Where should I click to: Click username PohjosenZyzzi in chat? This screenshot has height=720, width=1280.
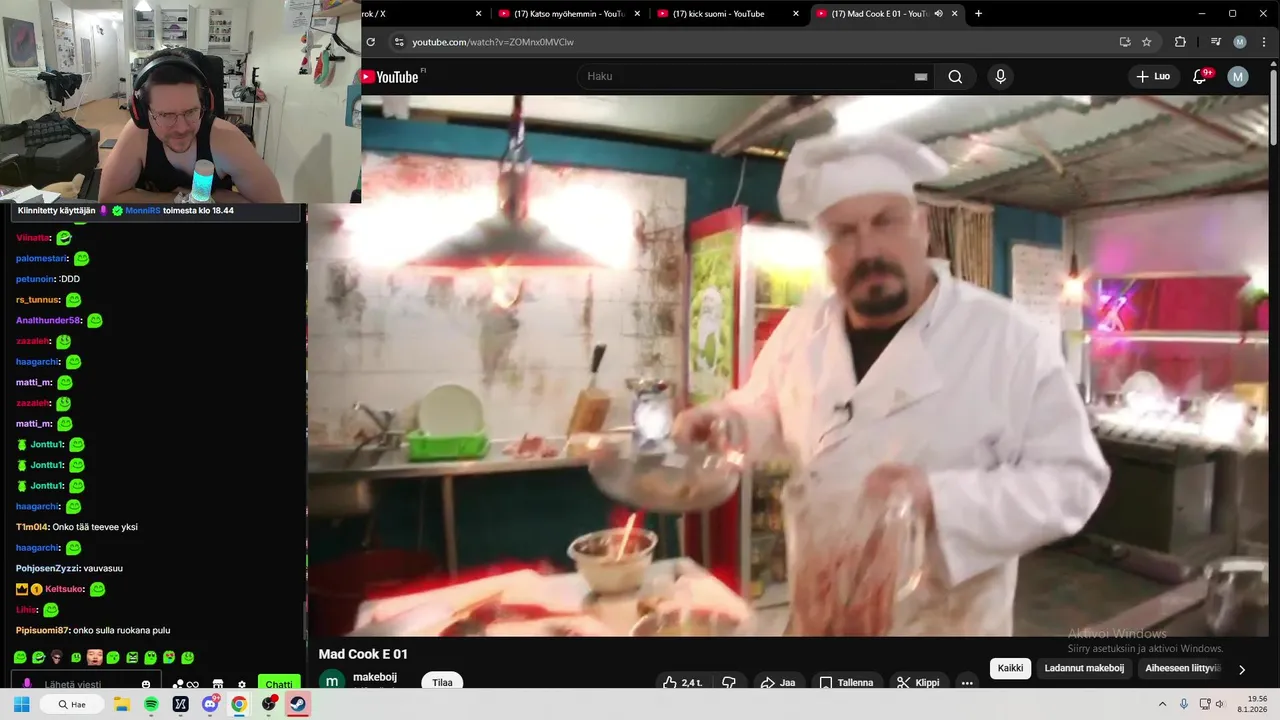(x=47, y=568)
